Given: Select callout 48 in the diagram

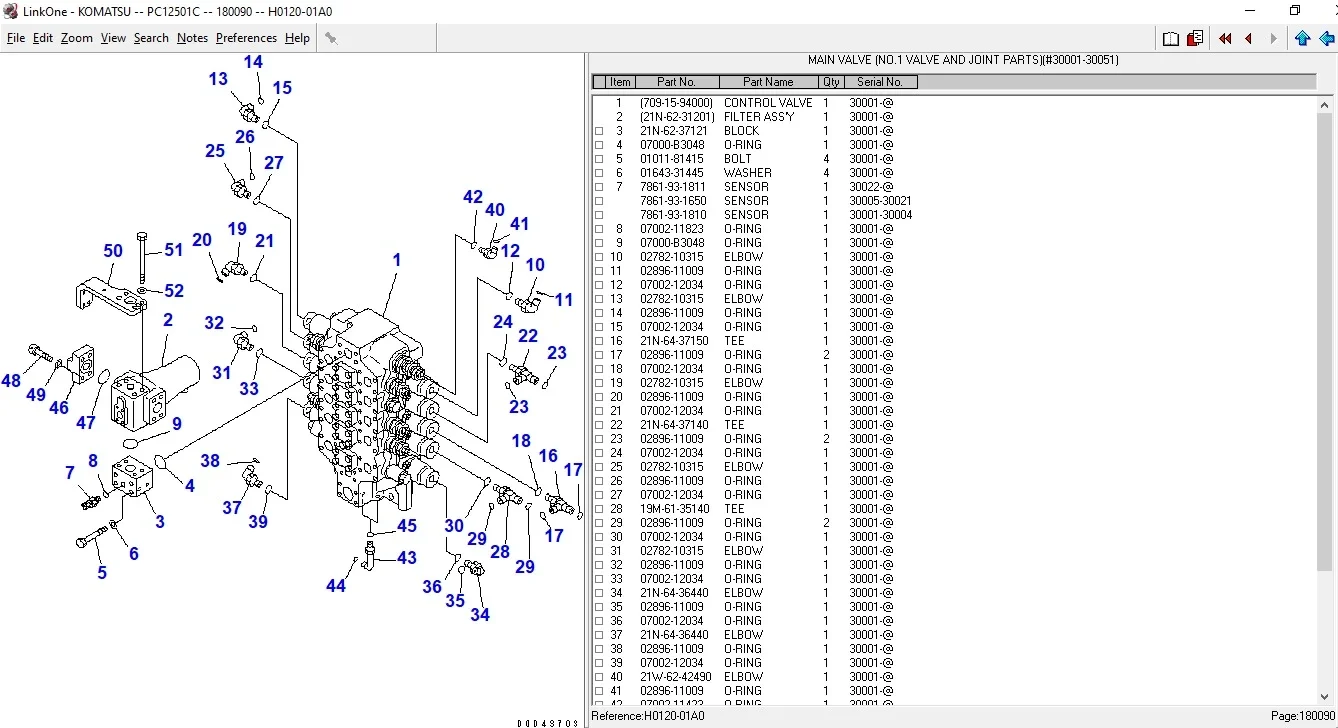Looking at the screenshot, I should click(x=11, y=381).
